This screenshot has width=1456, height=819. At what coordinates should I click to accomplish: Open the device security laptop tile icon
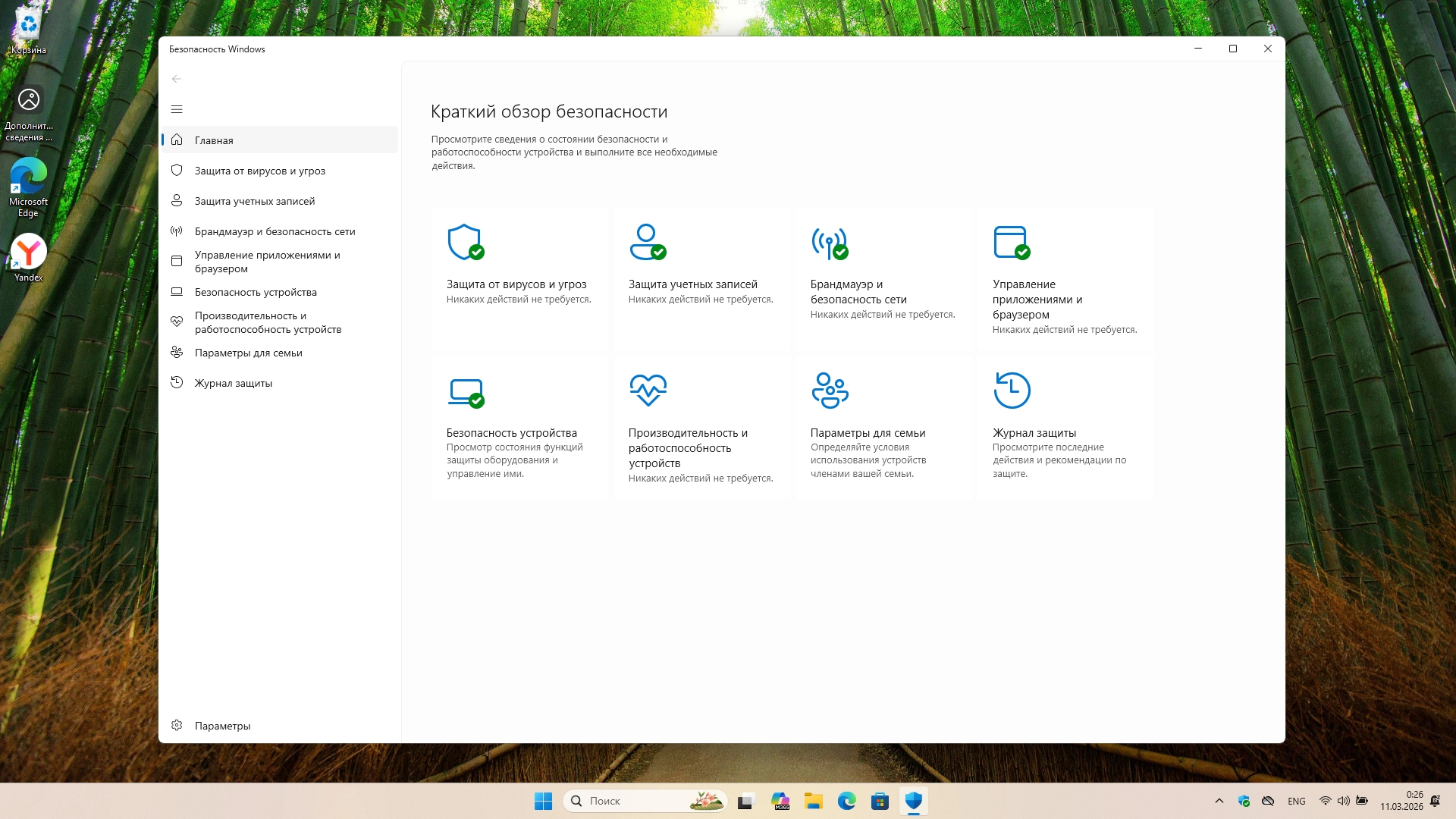pyautogui.click(x=466, y=391)
